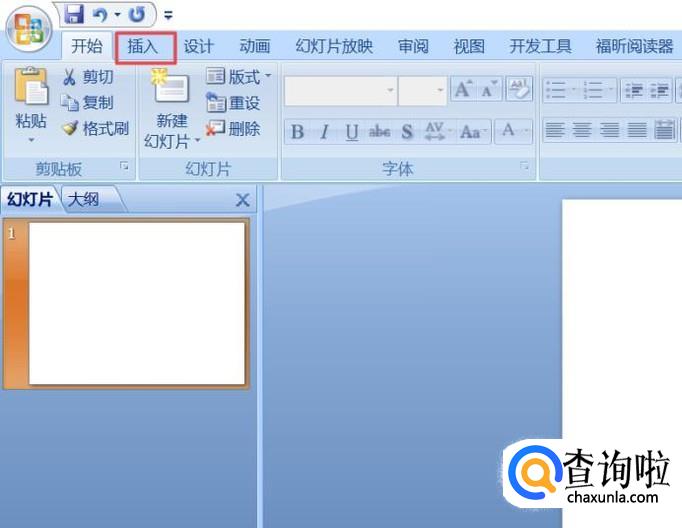Open the font name combo box
The width and height of the screenshot is (682, 528).
[341, 90]
